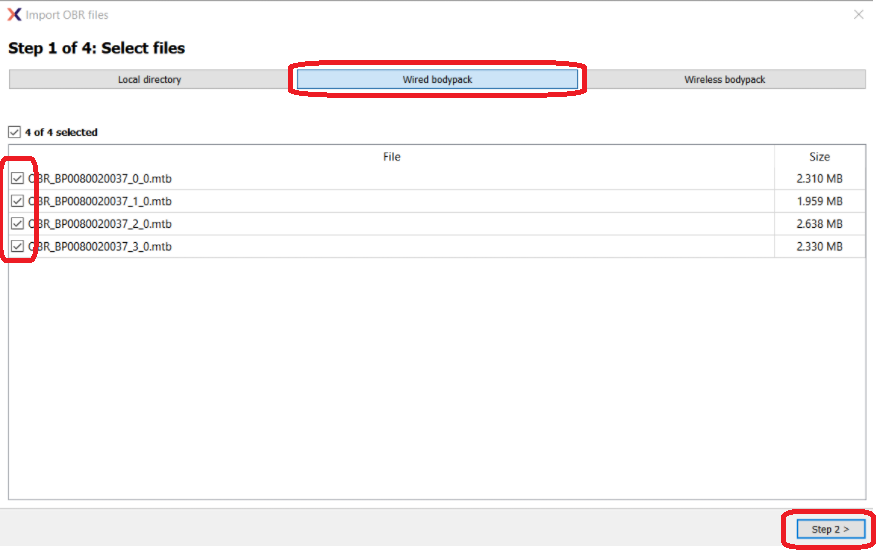The image size is (878, 555).
Task: Sort by the File column header
Action: [391, 157]
